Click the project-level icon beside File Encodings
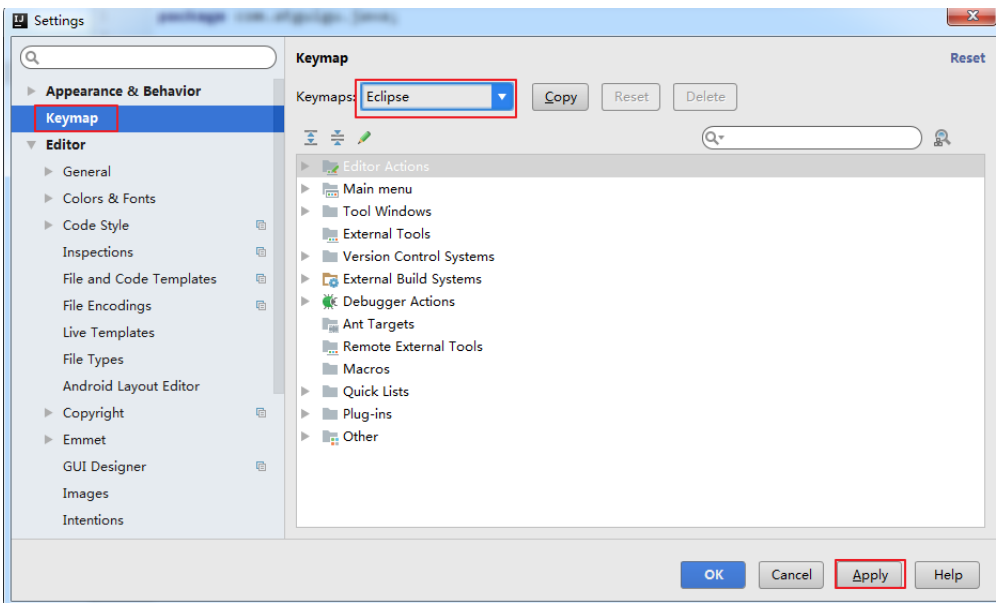Image resolution: width=1000 pixels, height=603 pixels. click(261, 305)
